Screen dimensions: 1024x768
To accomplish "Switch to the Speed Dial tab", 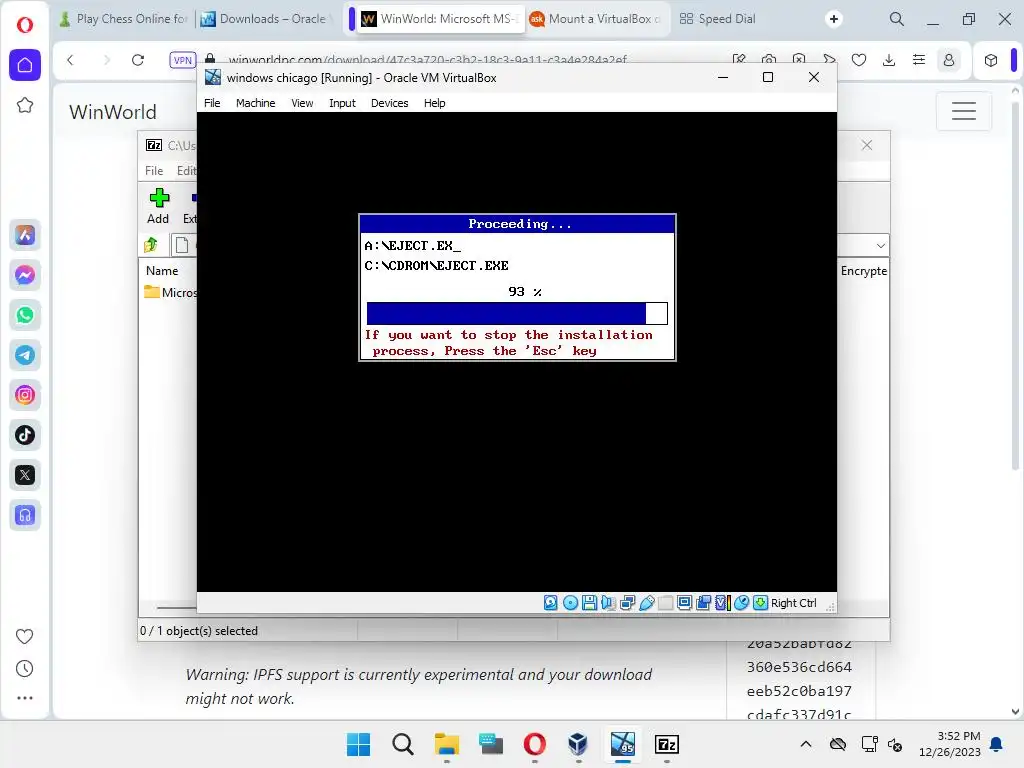I will click(x=718, y=19).
